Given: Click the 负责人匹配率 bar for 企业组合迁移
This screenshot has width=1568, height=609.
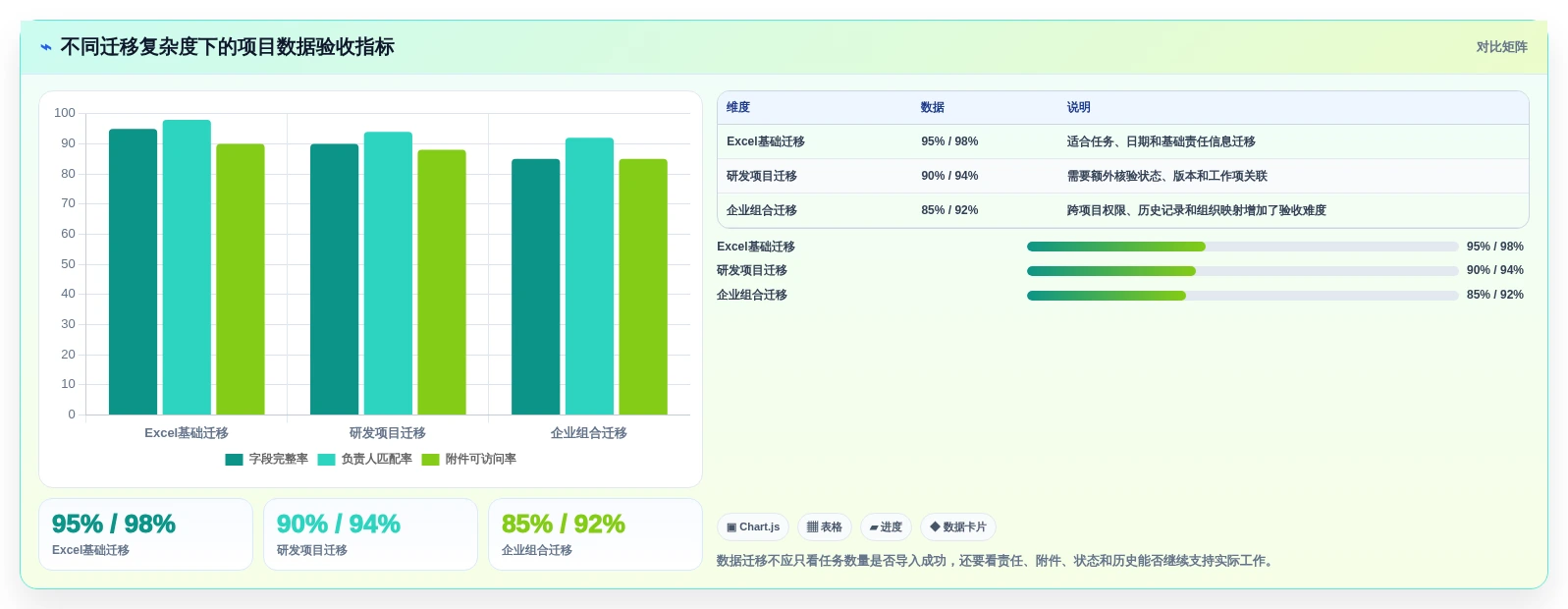Looking at the screenshot, I should point(589,276).
